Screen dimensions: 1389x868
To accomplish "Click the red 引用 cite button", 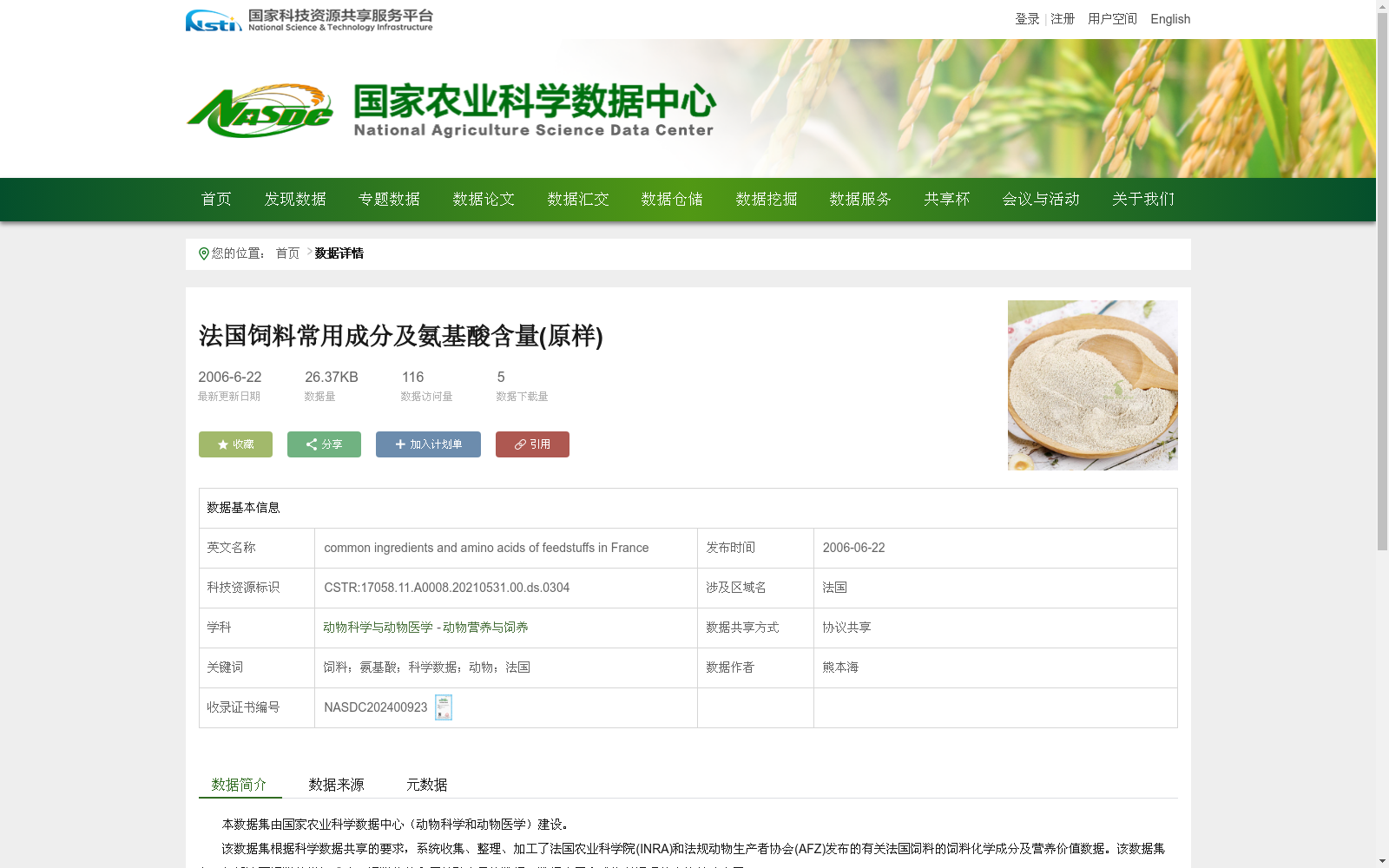I will coord(532,444).
